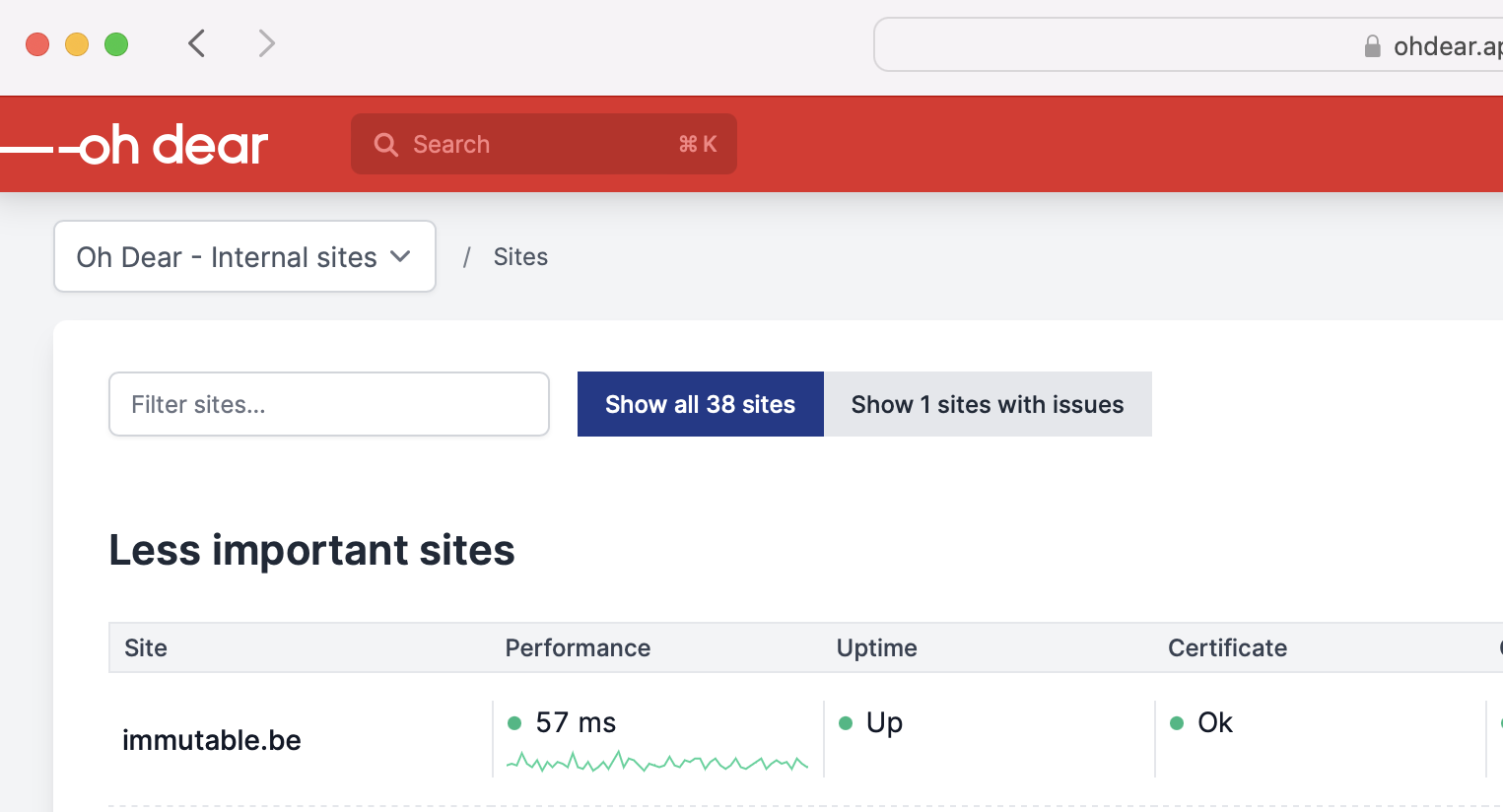
Task: Open the immutable.be site
Action: (212, 740)
